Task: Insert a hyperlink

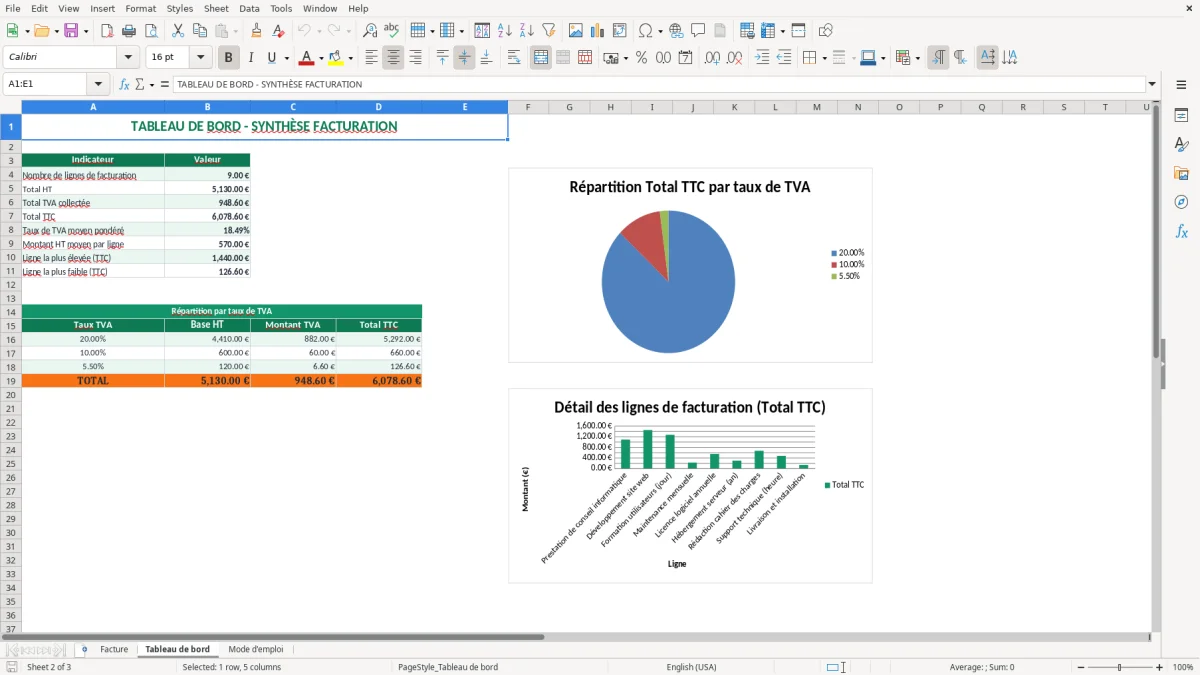Action: tap(676, 31)
